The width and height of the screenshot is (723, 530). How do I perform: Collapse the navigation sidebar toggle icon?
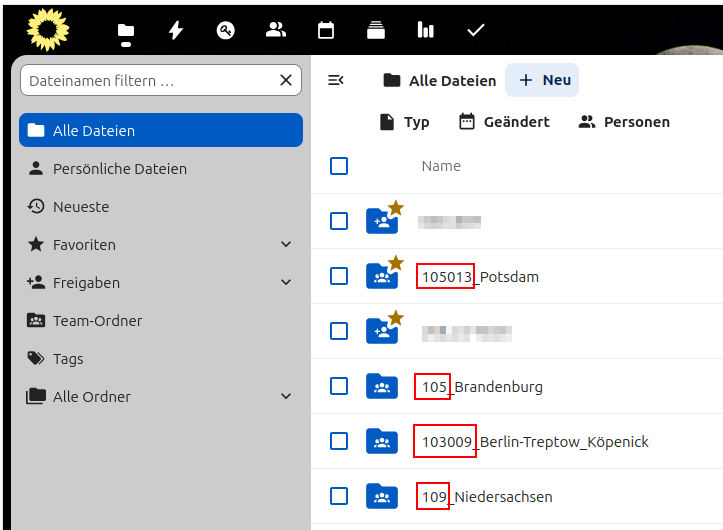(x=336, y=81)
